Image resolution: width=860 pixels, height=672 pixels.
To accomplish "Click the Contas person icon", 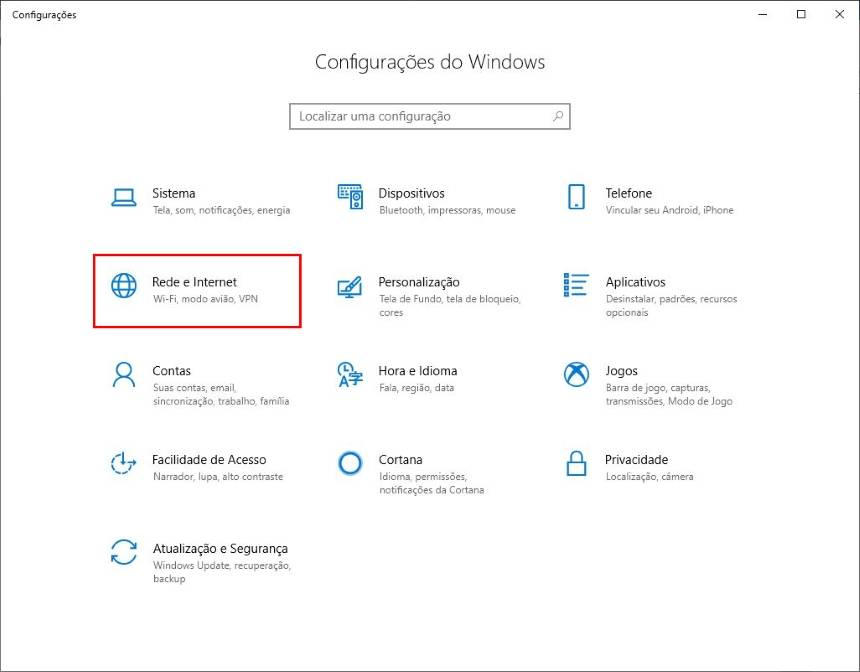I will pyautogui.click(x=123, y=375).
